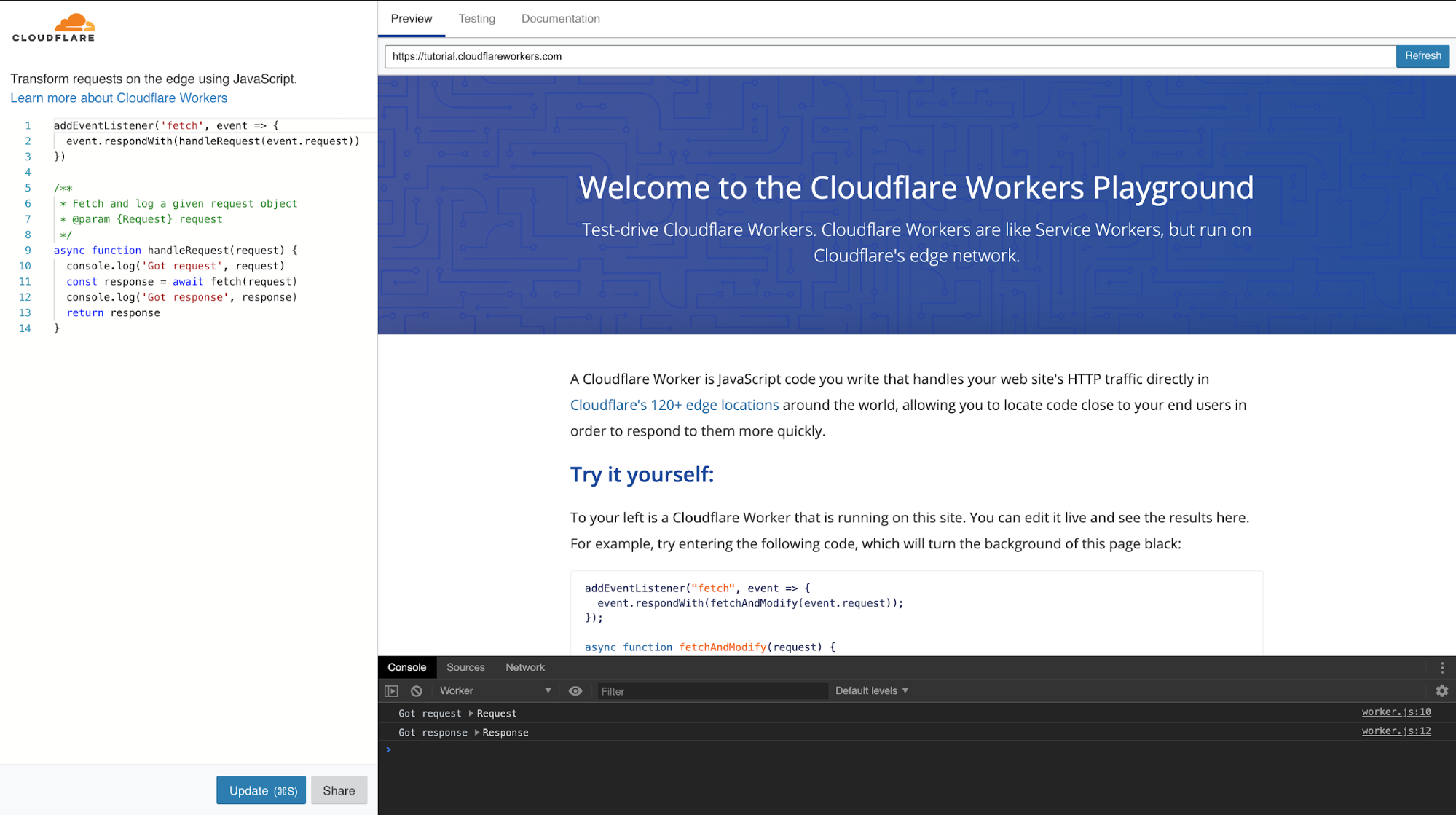The width and height of the screenshot is (1456, 815).
Task: Click the Refresh button
Action: (x=1422, y=56)
